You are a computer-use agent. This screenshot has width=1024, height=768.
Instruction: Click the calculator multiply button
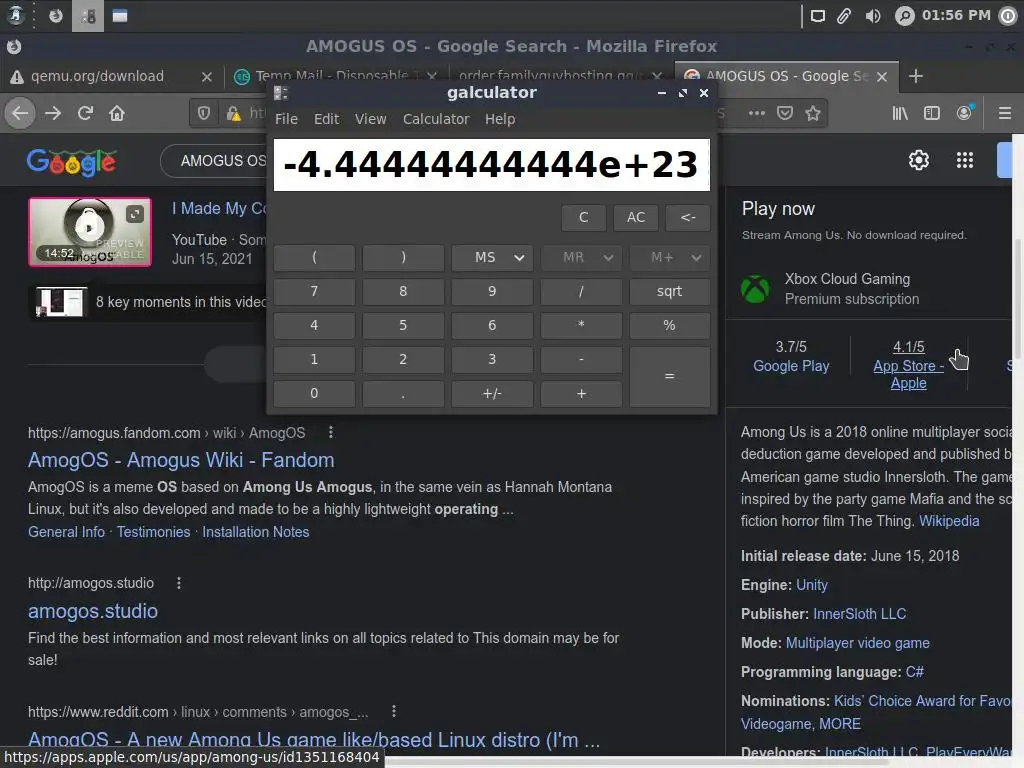click(x=581, y=325)
